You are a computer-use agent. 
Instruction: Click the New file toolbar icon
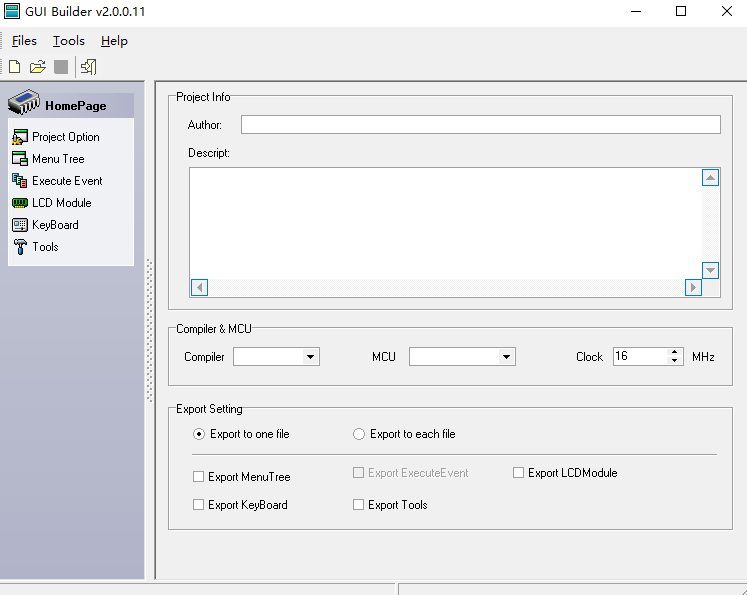[15, 67]
